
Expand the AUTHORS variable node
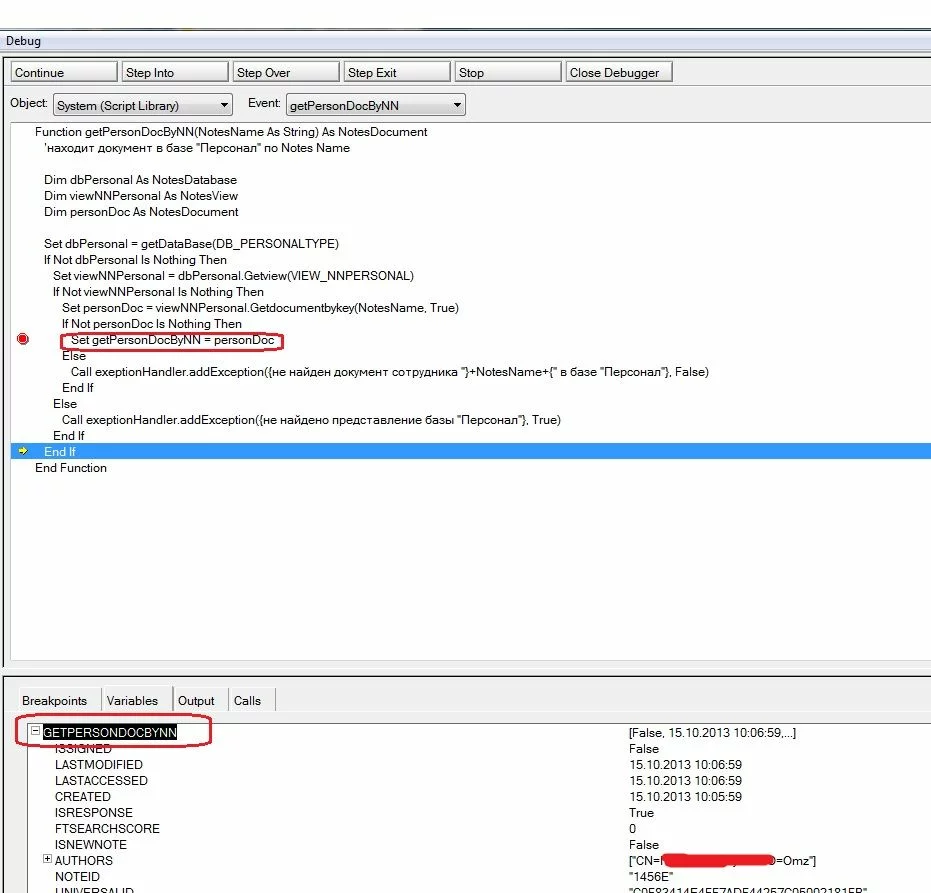click(x=47, y=860)
